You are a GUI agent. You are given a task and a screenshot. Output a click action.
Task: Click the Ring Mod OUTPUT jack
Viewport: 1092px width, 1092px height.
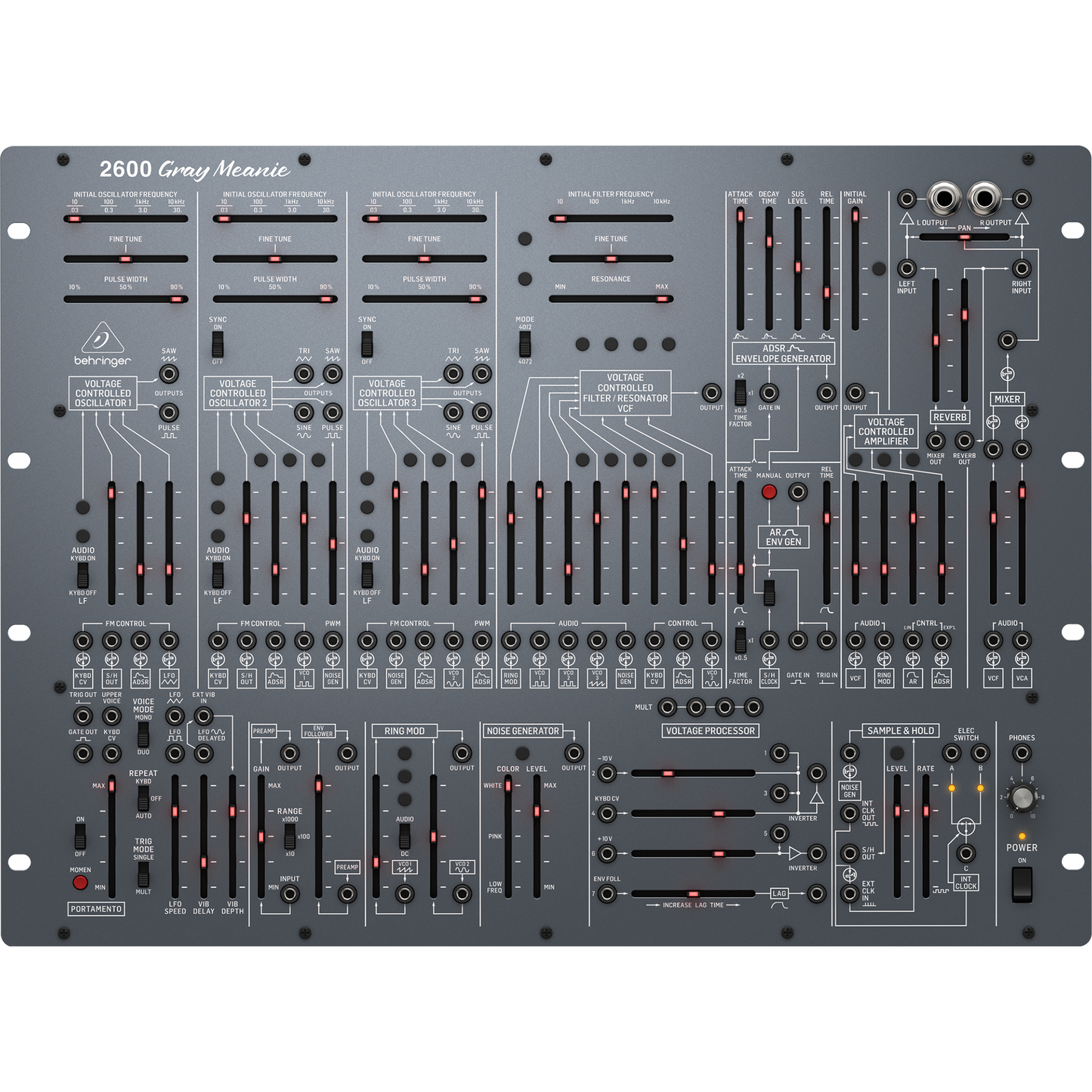tap(462, 753)
